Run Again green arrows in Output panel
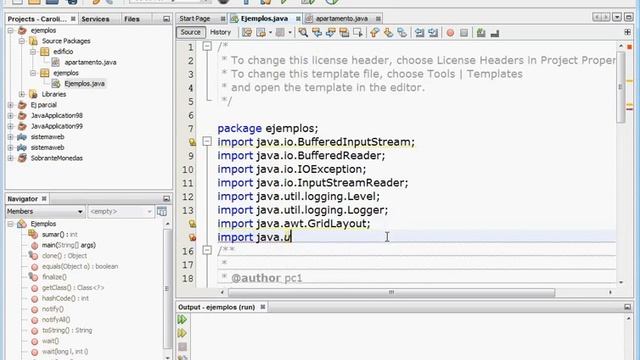Viewport: 640px width, 360px height. pos(182,319)
